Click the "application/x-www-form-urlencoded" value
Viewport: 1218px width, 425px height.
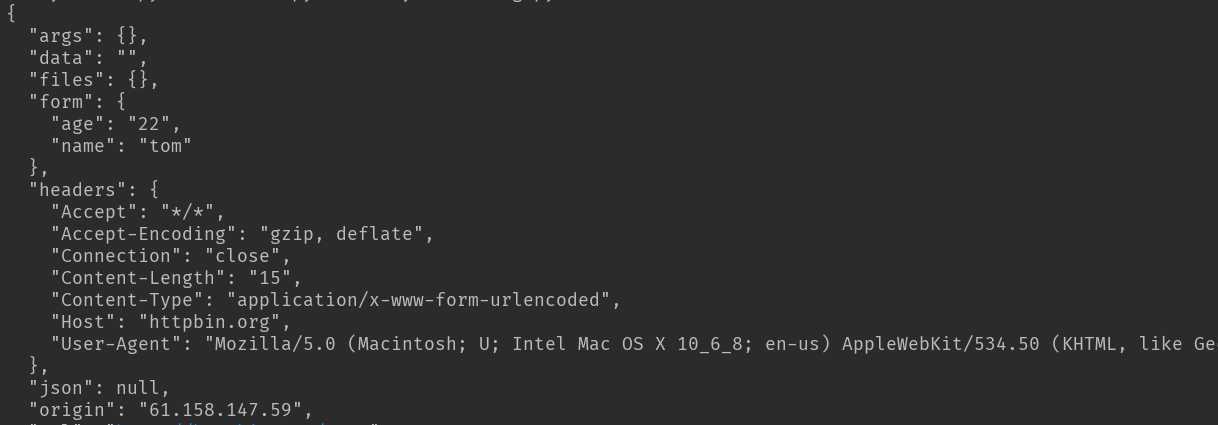pos(418,300)
